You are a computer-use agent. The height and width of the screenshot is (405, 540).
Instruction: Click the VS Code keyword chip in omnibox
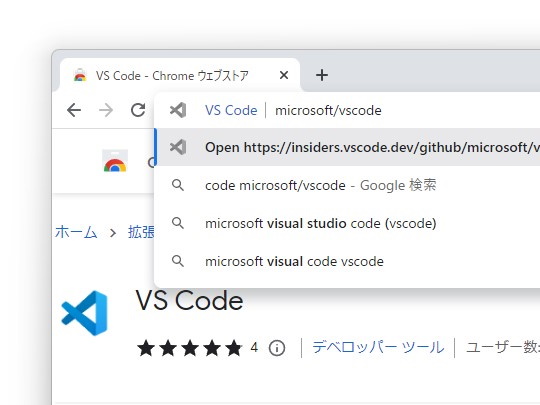point(231,110)
